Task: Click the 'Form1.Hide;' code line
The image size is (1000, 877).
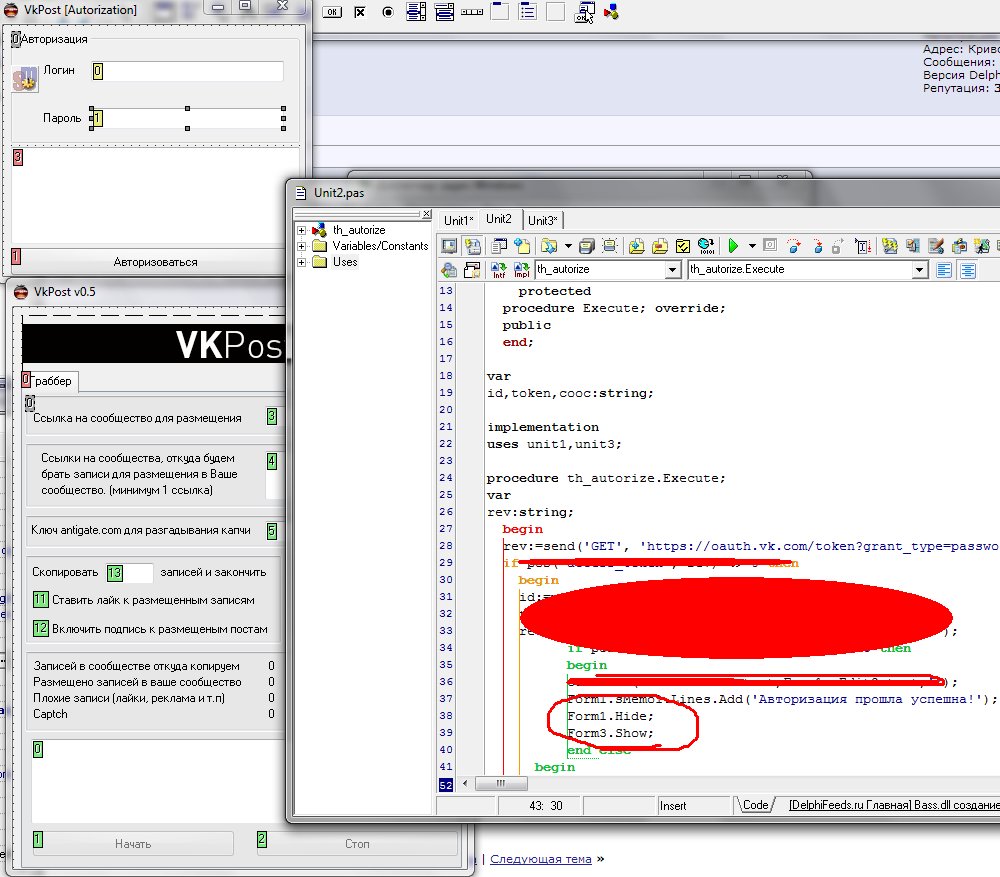Action: 610,716
